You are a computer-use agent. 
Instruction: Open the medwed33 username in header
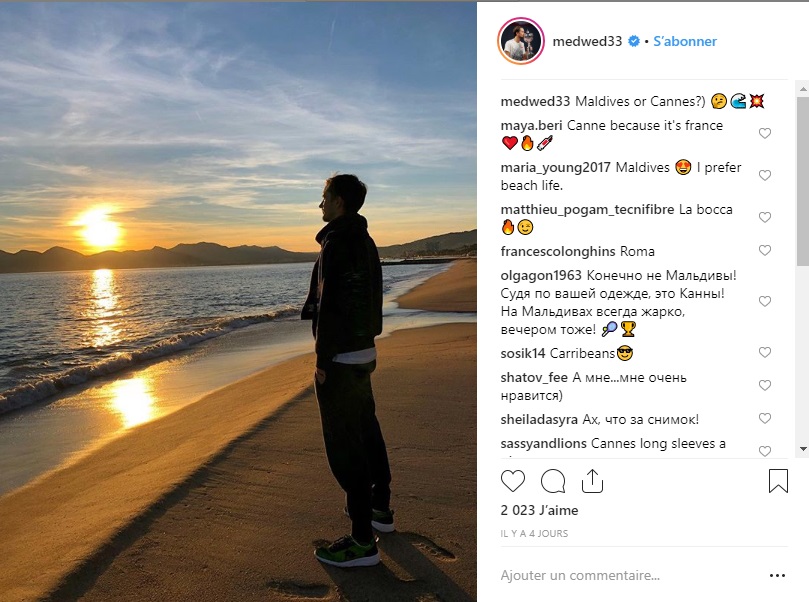[x=587, y=41]
